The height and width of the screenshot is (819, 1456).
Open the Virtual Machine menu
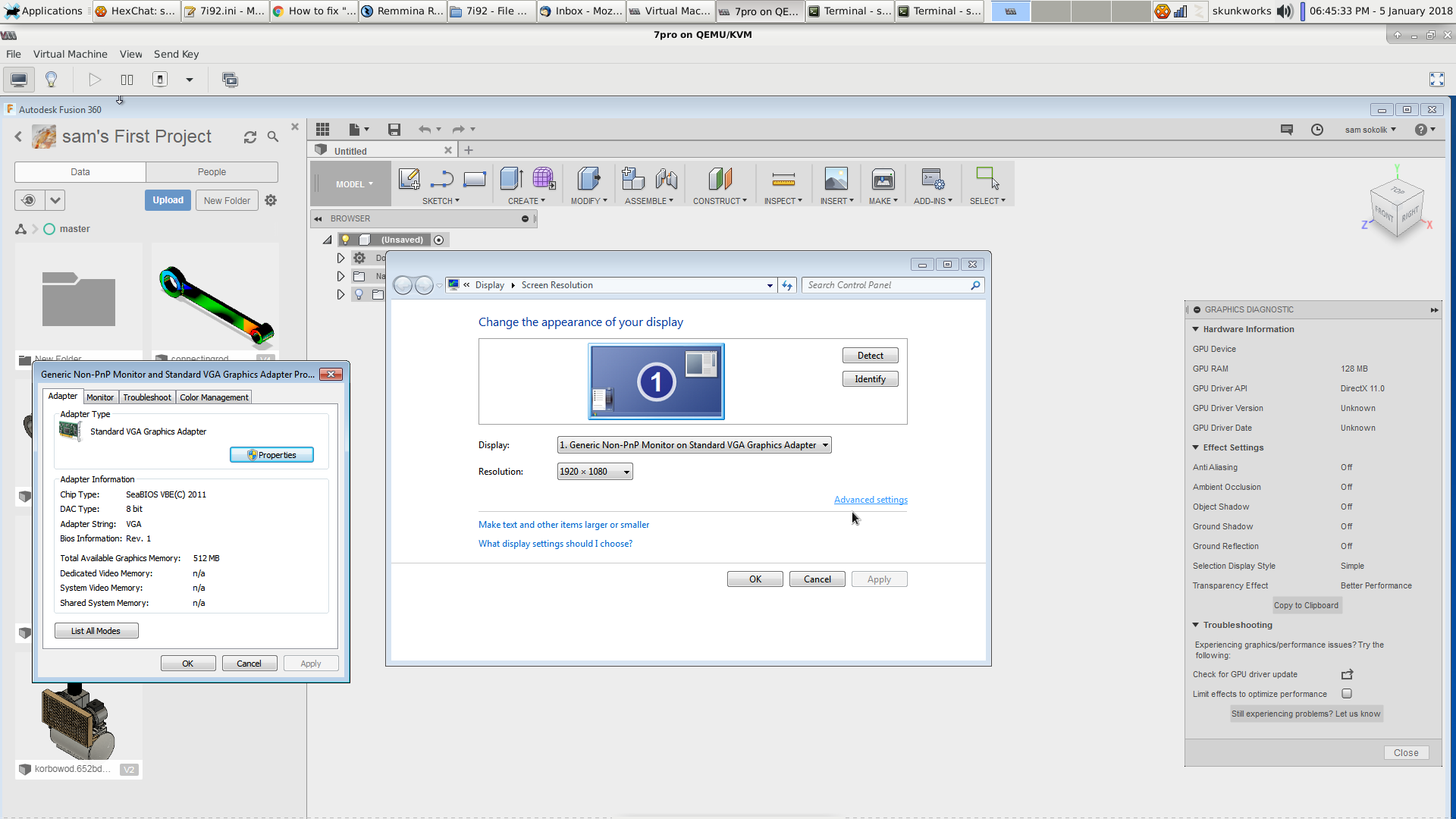(70, 54)
